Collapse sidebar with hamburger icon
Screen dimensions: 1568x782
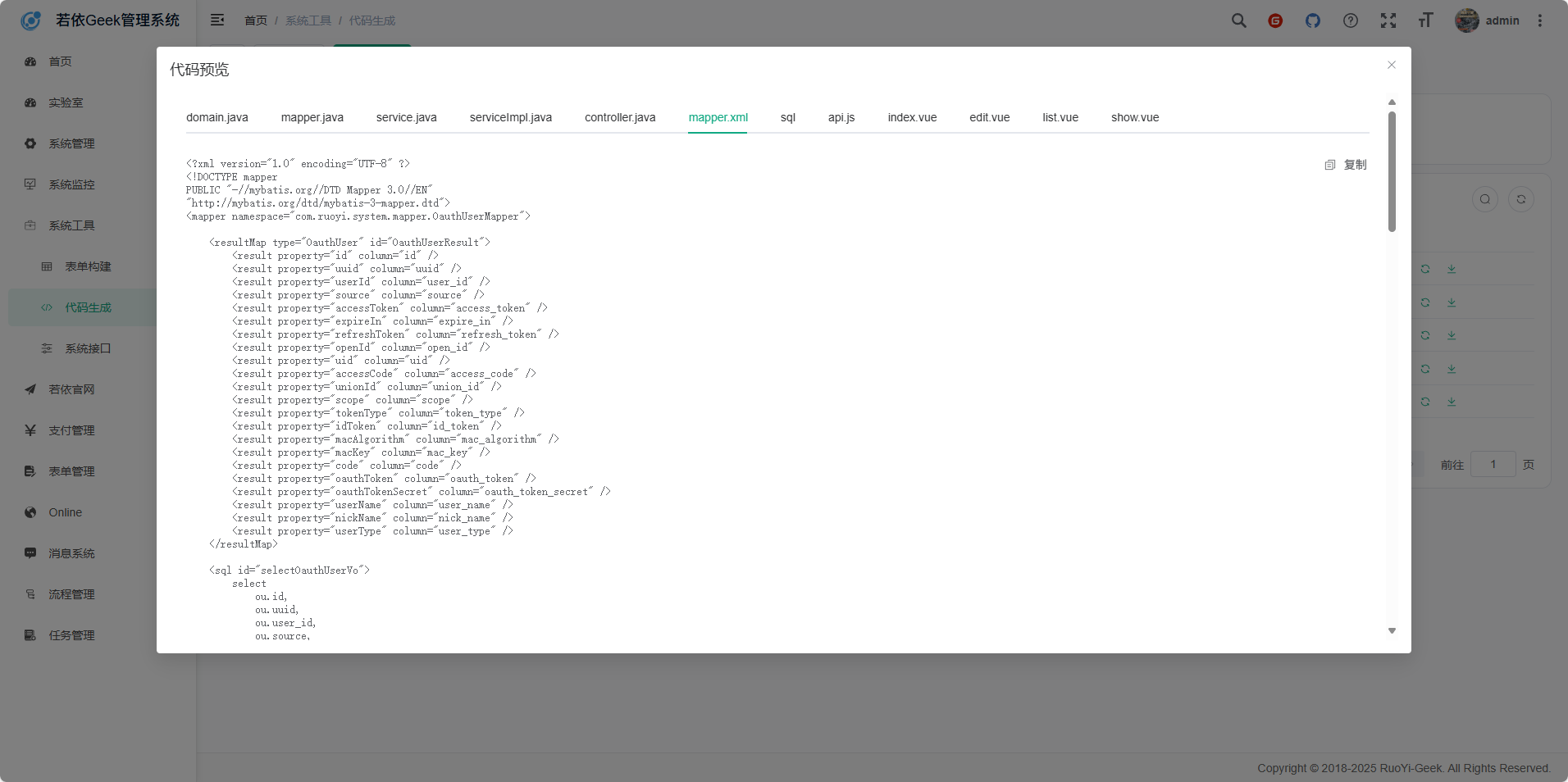click(x=217, y=20)
